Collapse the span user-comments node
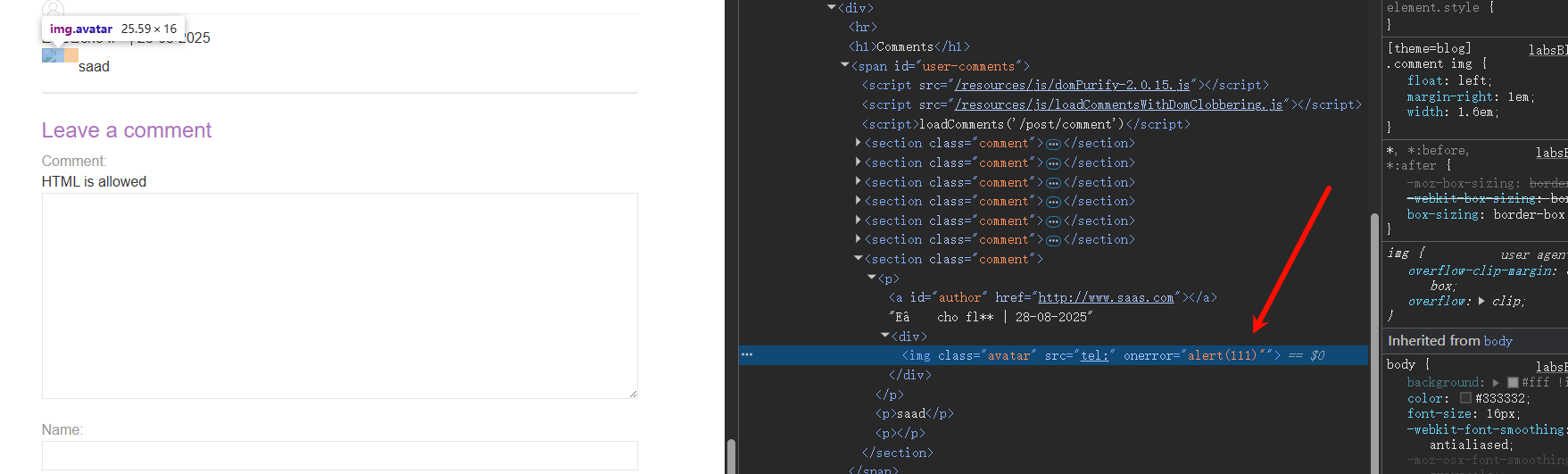The image size is (1568, 474). pyautogui.click(x=844, y=65)
